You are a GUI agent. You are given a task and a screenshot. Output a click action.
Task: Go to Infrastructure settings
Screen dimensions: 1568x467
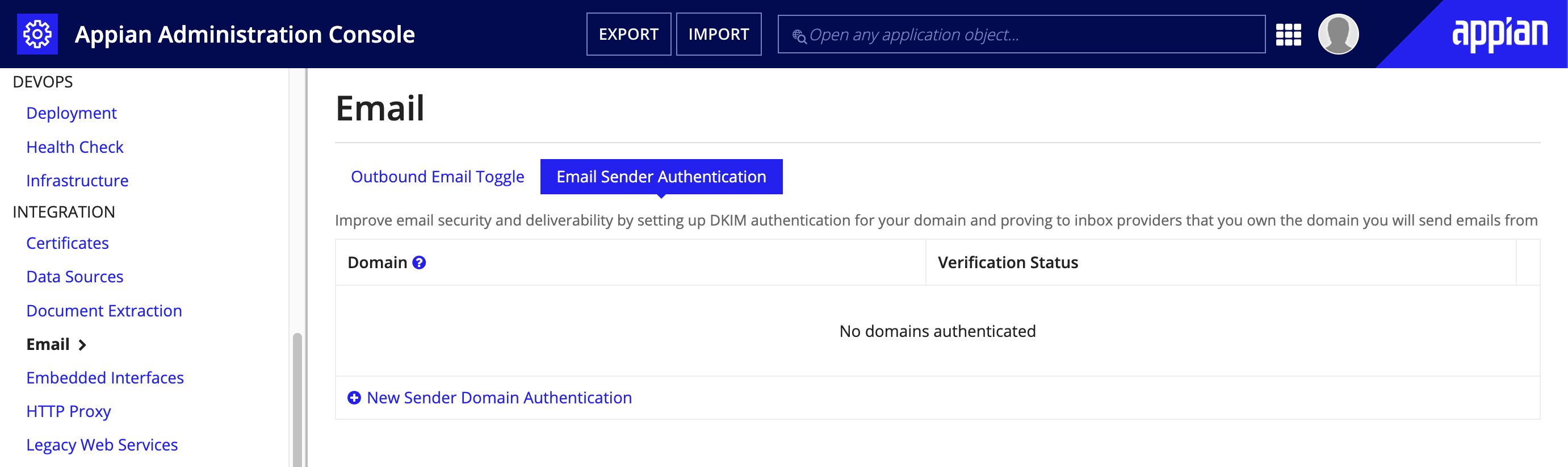tap(77, 181)
